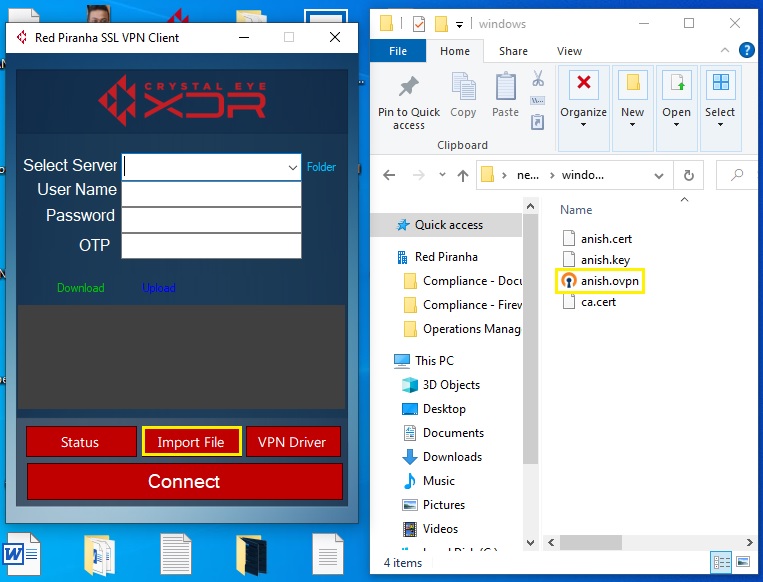Switch to the Share ribbon tab

pyautogui.click(x=513, y=51)
